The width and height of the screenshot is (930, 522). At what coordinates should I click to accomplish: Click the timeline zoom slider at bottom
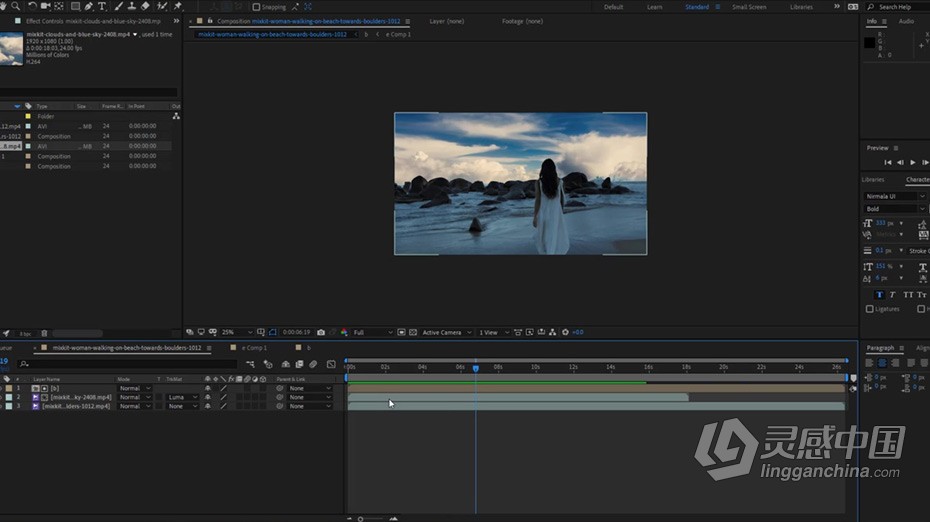371,519
